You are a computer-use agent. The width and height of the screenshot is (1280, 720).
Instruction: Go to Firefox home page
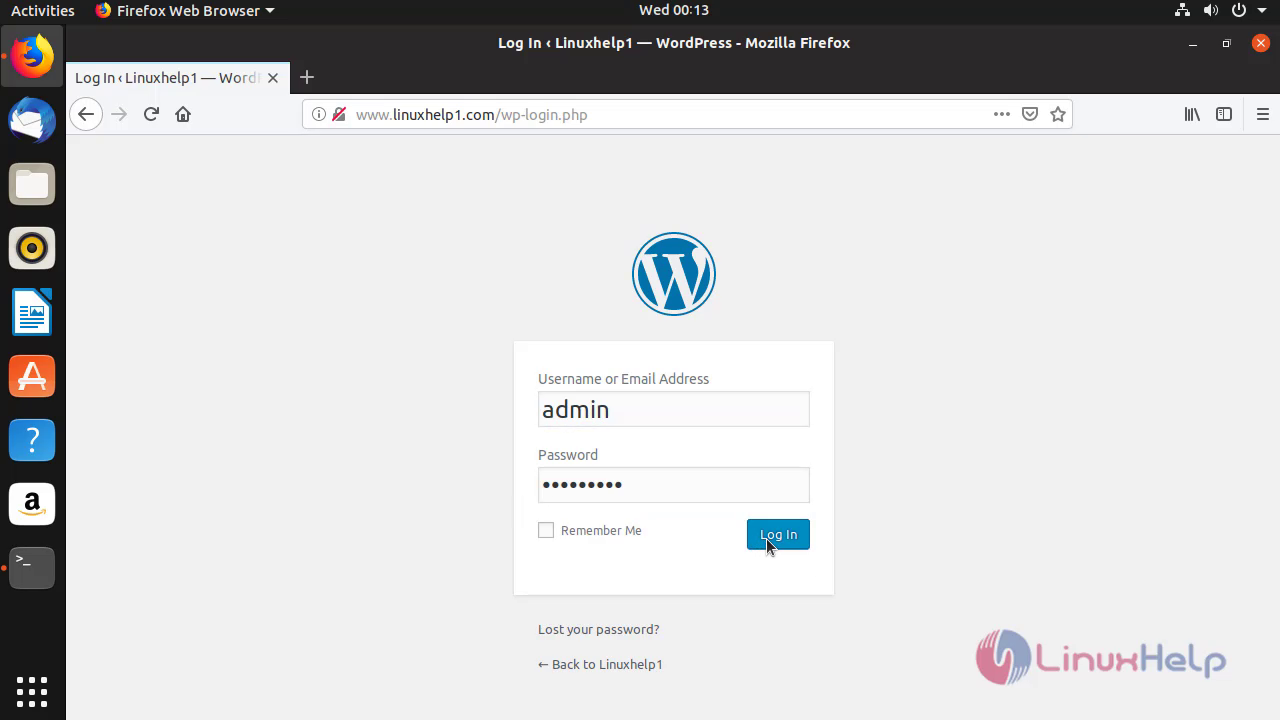click(x=183, y=114)
